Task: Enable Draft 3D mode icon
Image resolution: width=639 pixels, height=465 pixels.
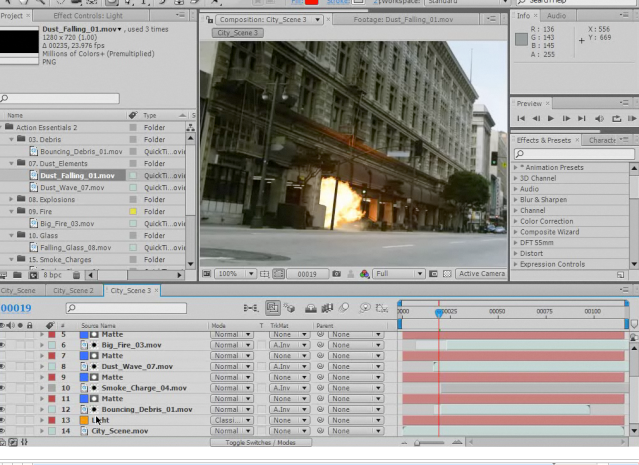Action: click(289, 308)
